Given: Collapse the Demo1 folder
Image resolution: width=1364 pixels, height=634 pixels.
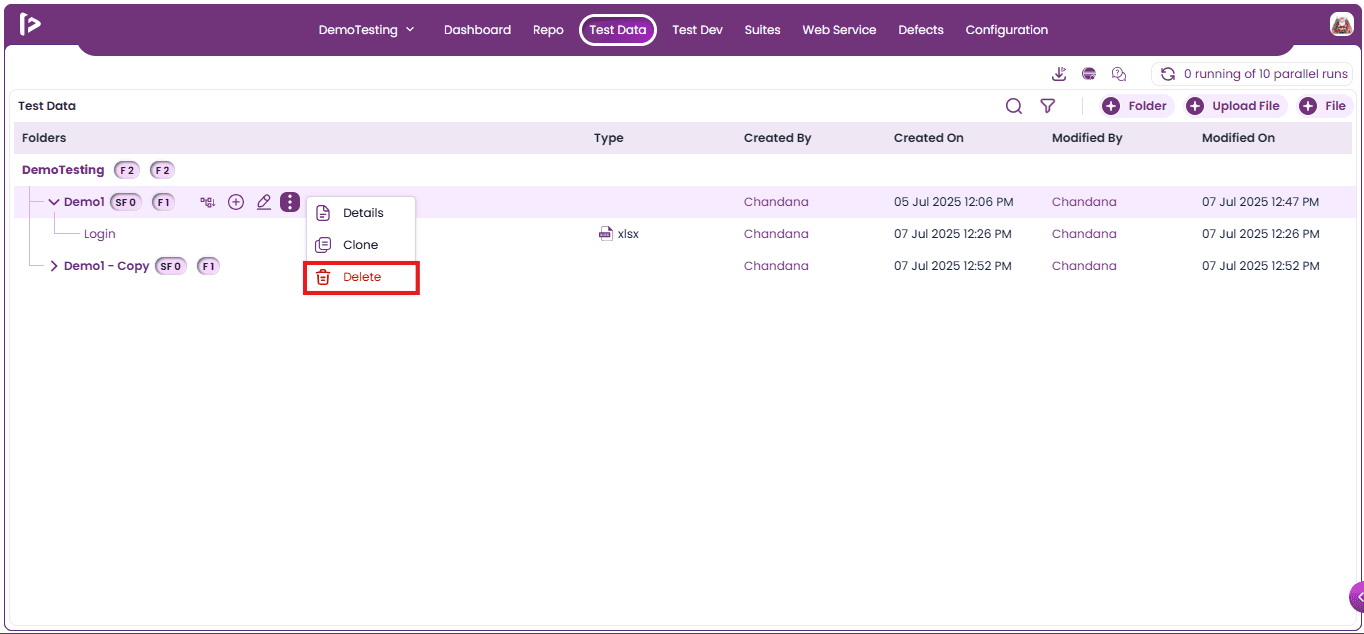Looking at the screenshot, I should tap(54, 202).
